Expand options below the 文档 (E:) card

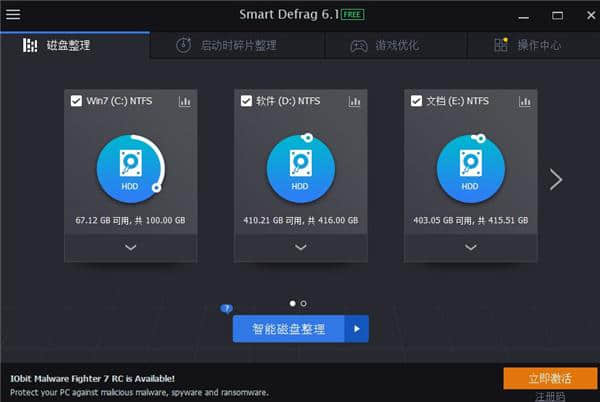pos(470,248)
